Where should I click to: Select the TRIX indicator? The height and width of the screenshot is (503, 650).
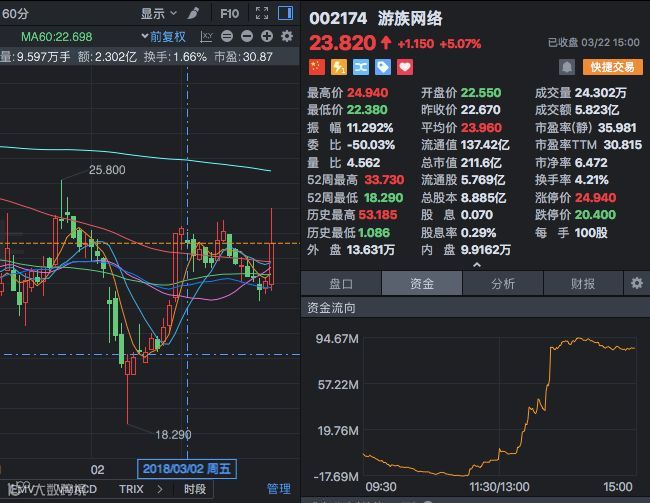click(x=131, y=489)
